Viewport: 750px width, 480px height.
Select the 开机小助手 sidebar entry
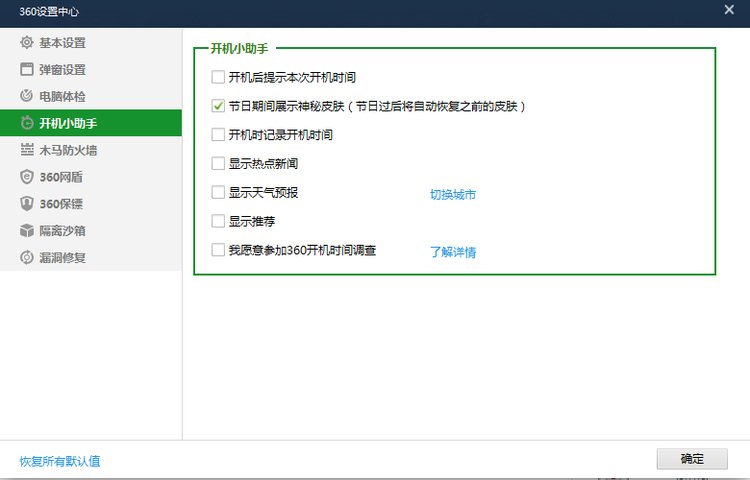click(91, 123)
